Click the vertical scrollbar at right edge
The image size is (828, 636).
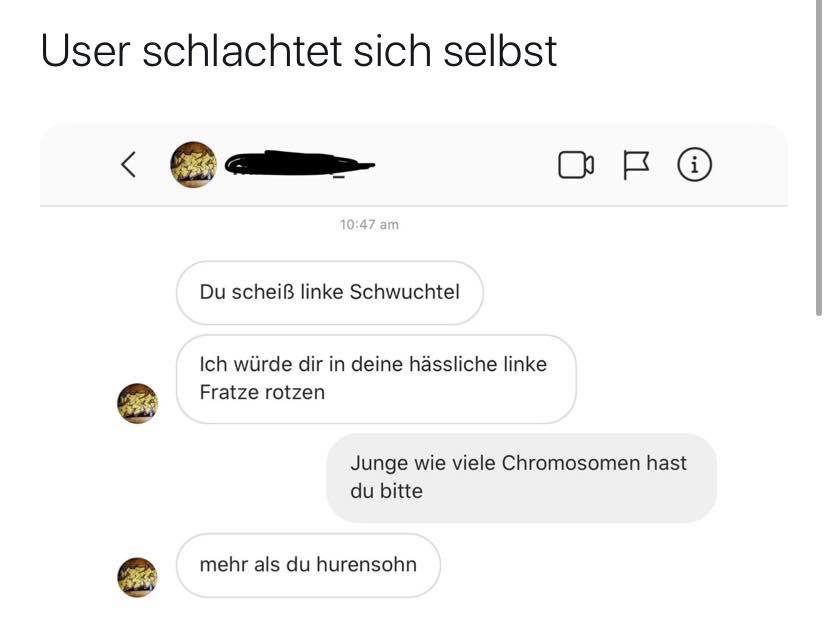pyautogui.click(x=819, y=158)
